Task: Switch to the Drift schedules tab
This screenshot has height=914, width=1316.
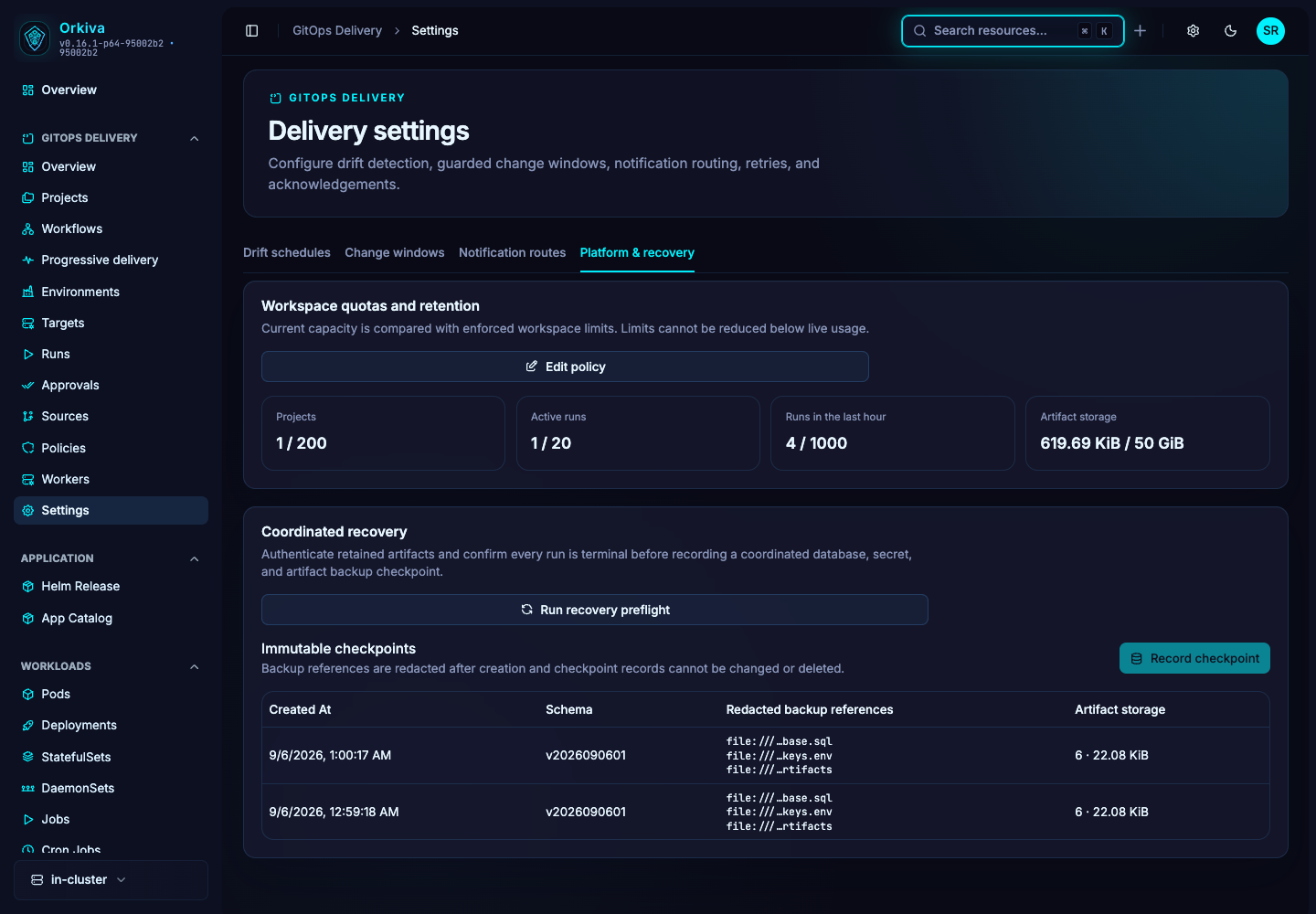Action: point(287,252)
